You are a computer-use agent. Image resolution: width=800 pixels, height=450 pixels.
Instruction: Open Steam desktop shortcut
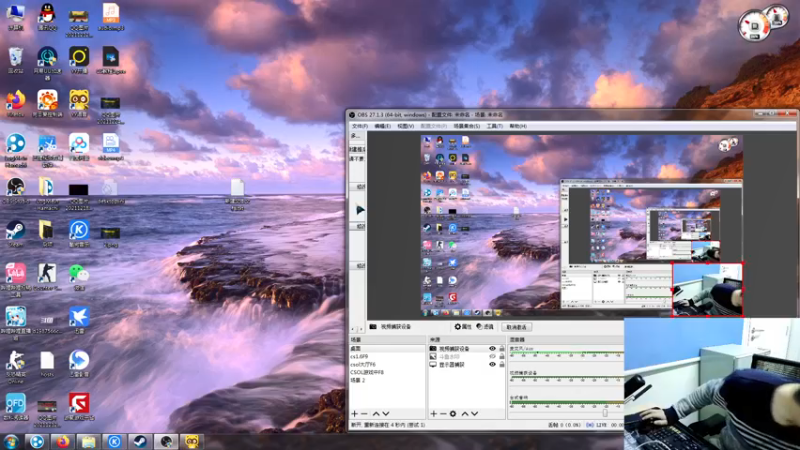tap(16, 234)
